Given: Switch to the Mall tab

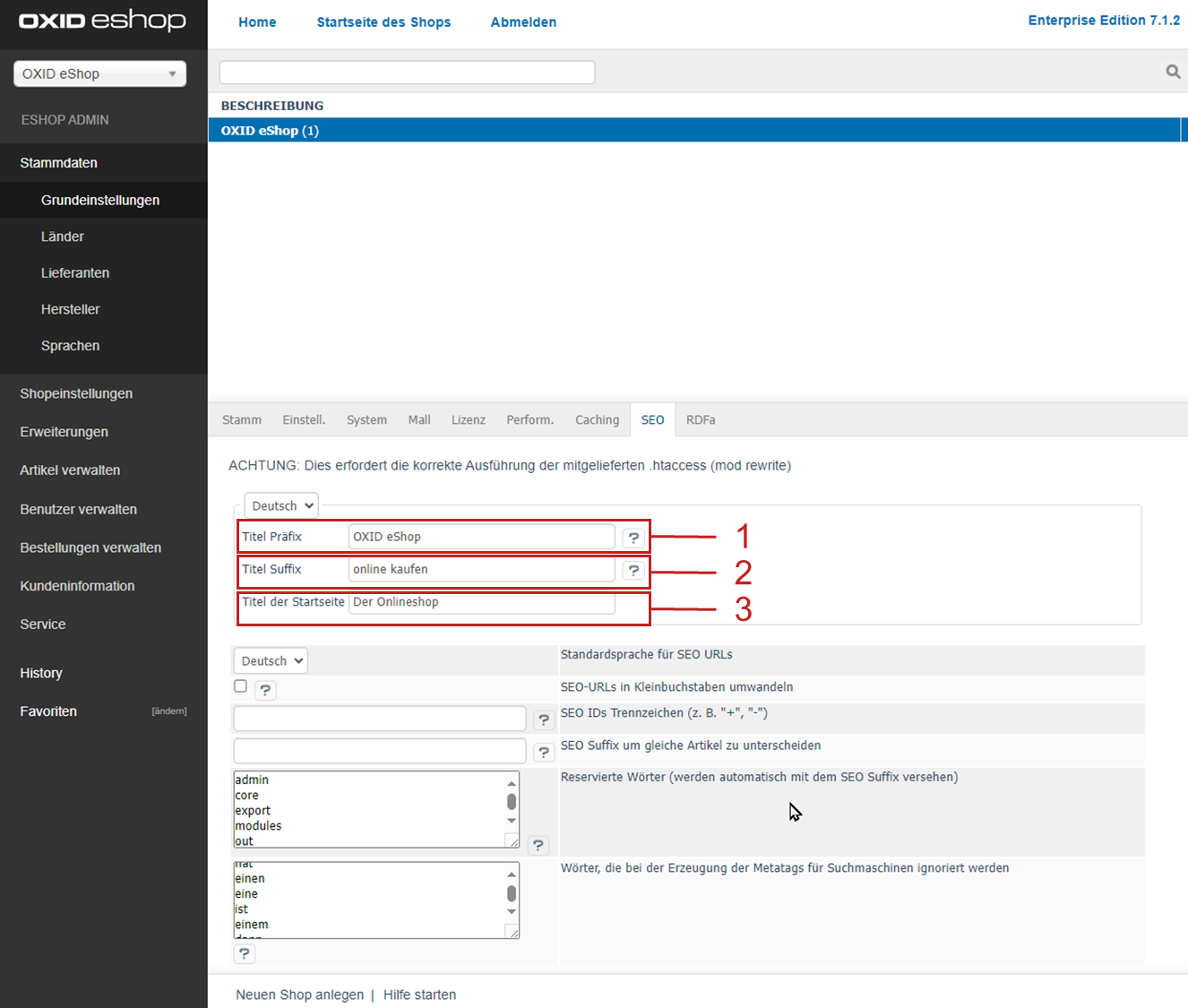Looking at the screenshot, I should point(419,419).
